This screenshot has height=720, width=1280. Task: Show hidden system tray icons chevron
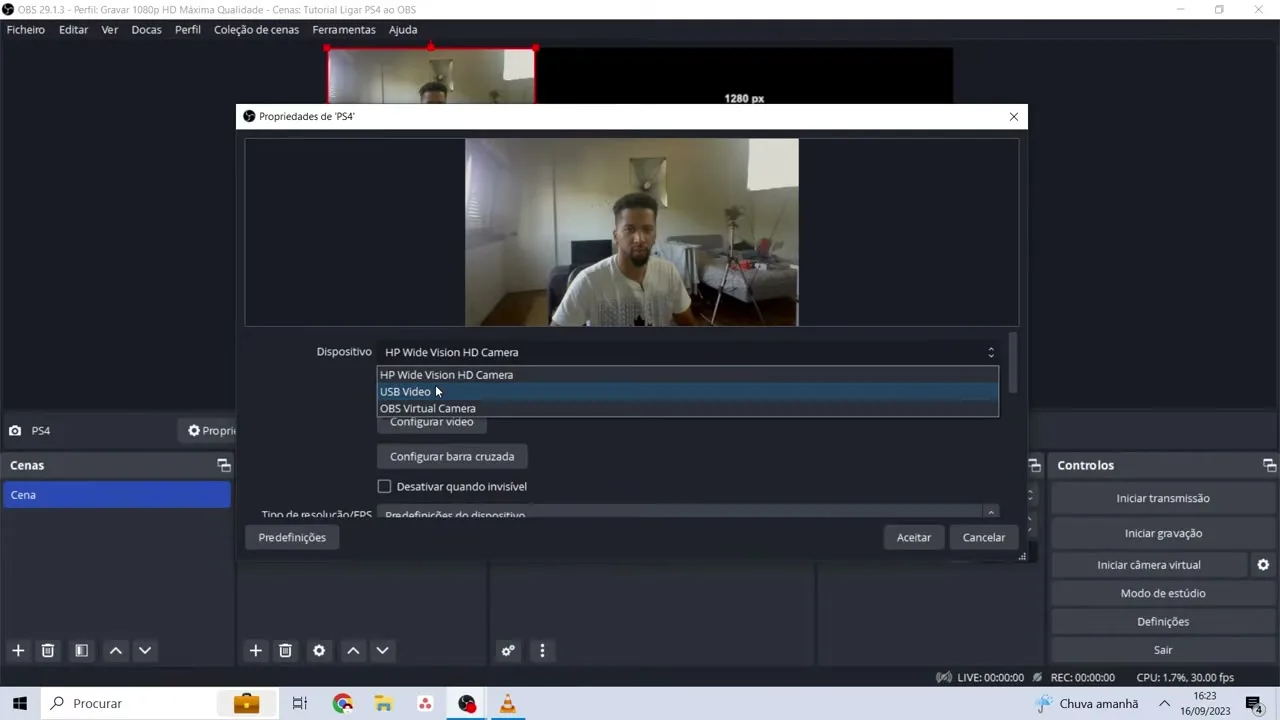[1164, 703]
